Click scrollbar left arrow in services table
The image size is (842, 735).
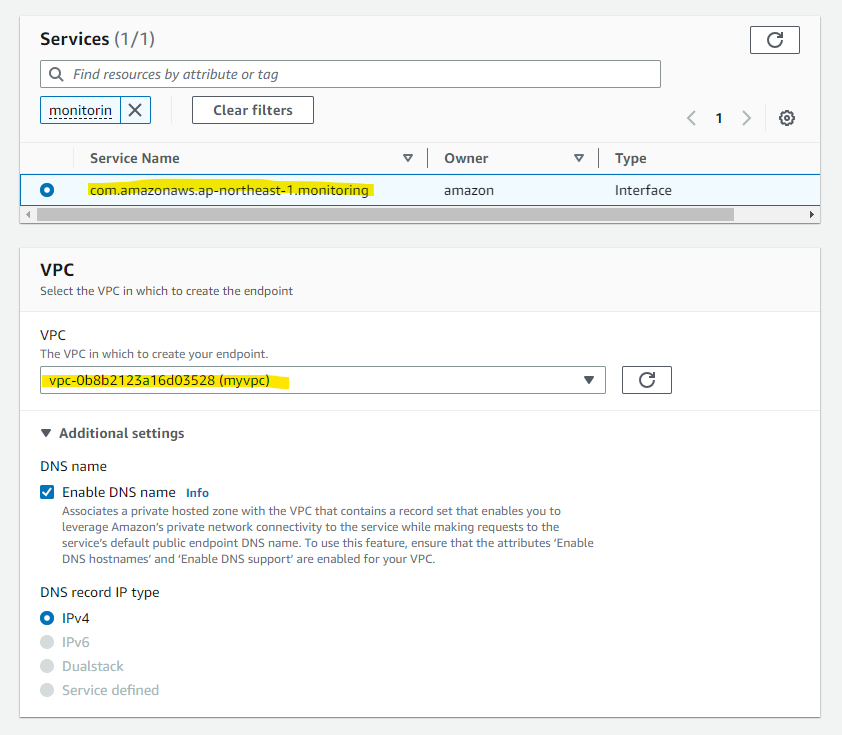28,215
